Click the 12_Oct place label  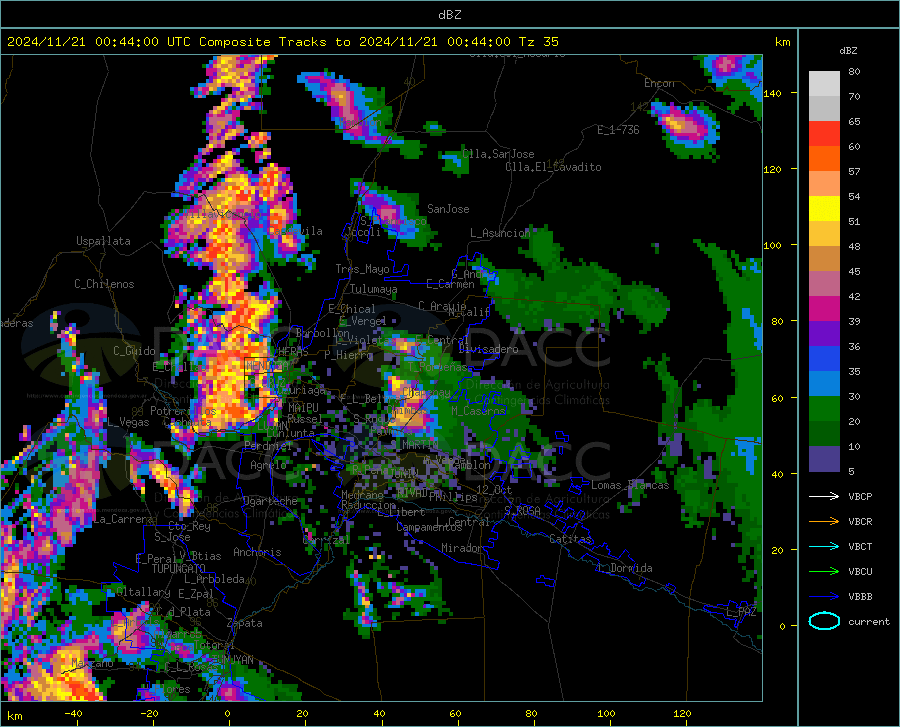click(x=494, y=489)
